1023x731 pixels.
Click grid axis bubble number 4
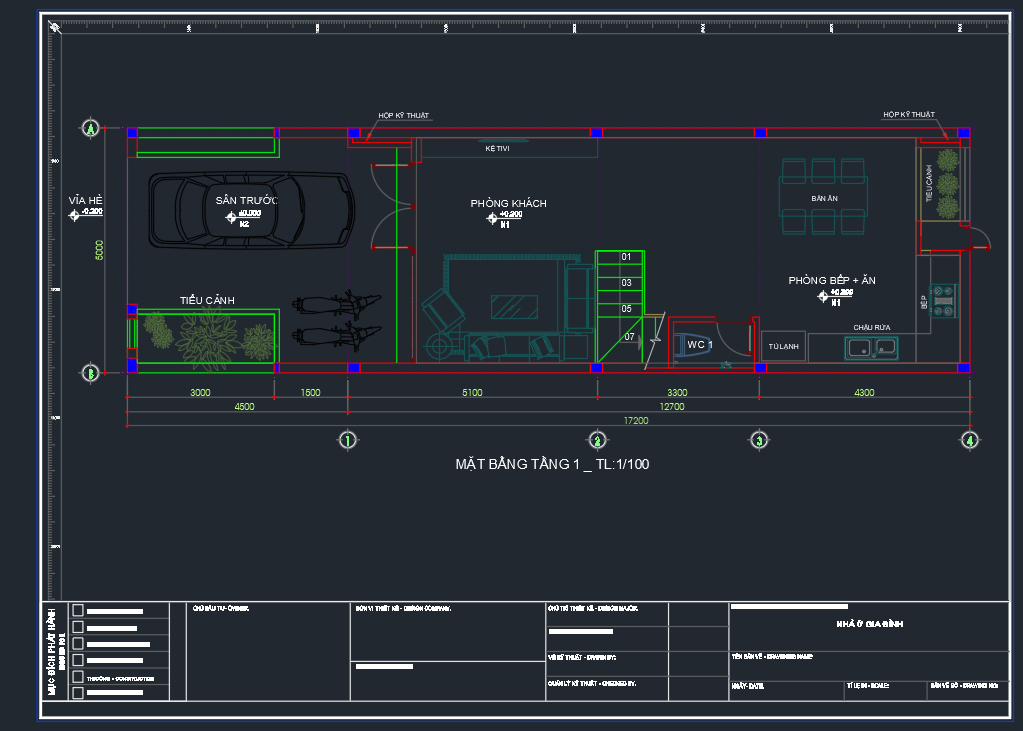click(968, 440)
